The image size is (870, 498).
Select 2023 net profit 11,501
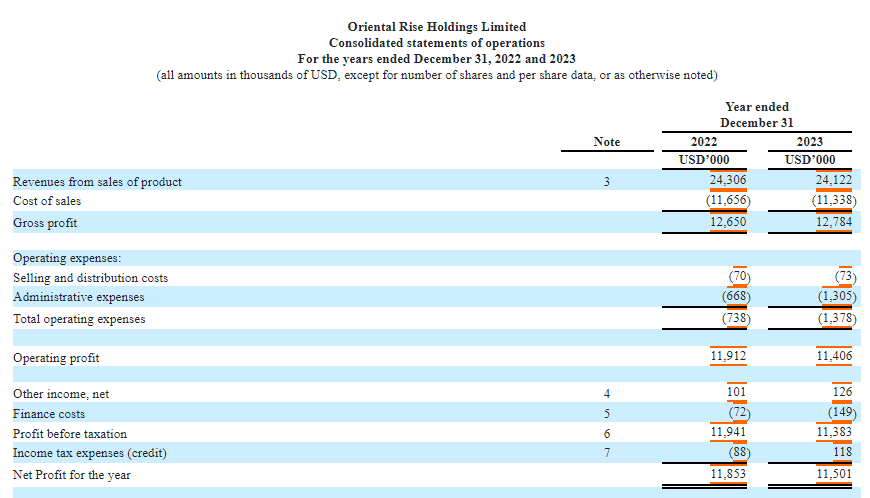[833, 474]
